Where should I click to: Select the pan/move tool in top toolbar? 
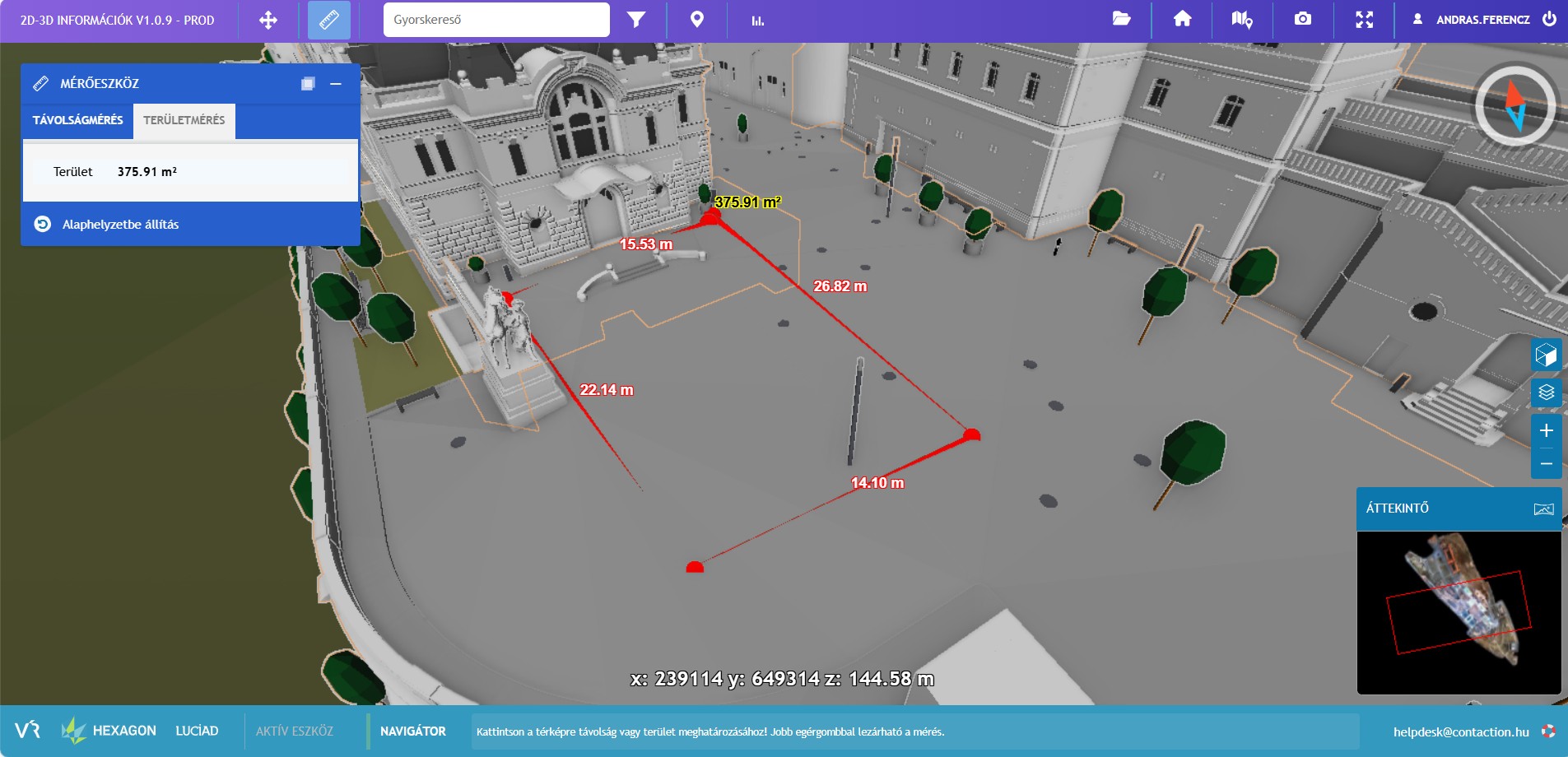coord(268,20)
